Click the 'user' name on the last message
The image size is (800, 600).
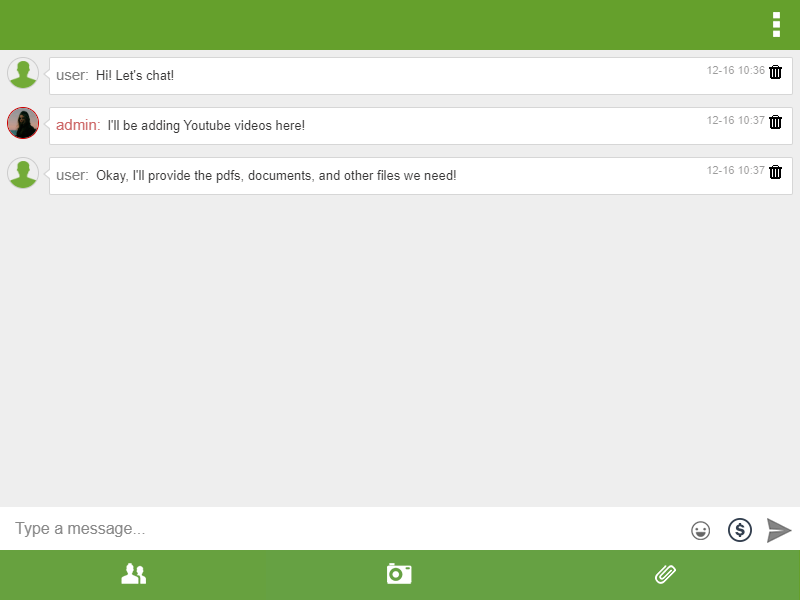[x=69, y=175]
